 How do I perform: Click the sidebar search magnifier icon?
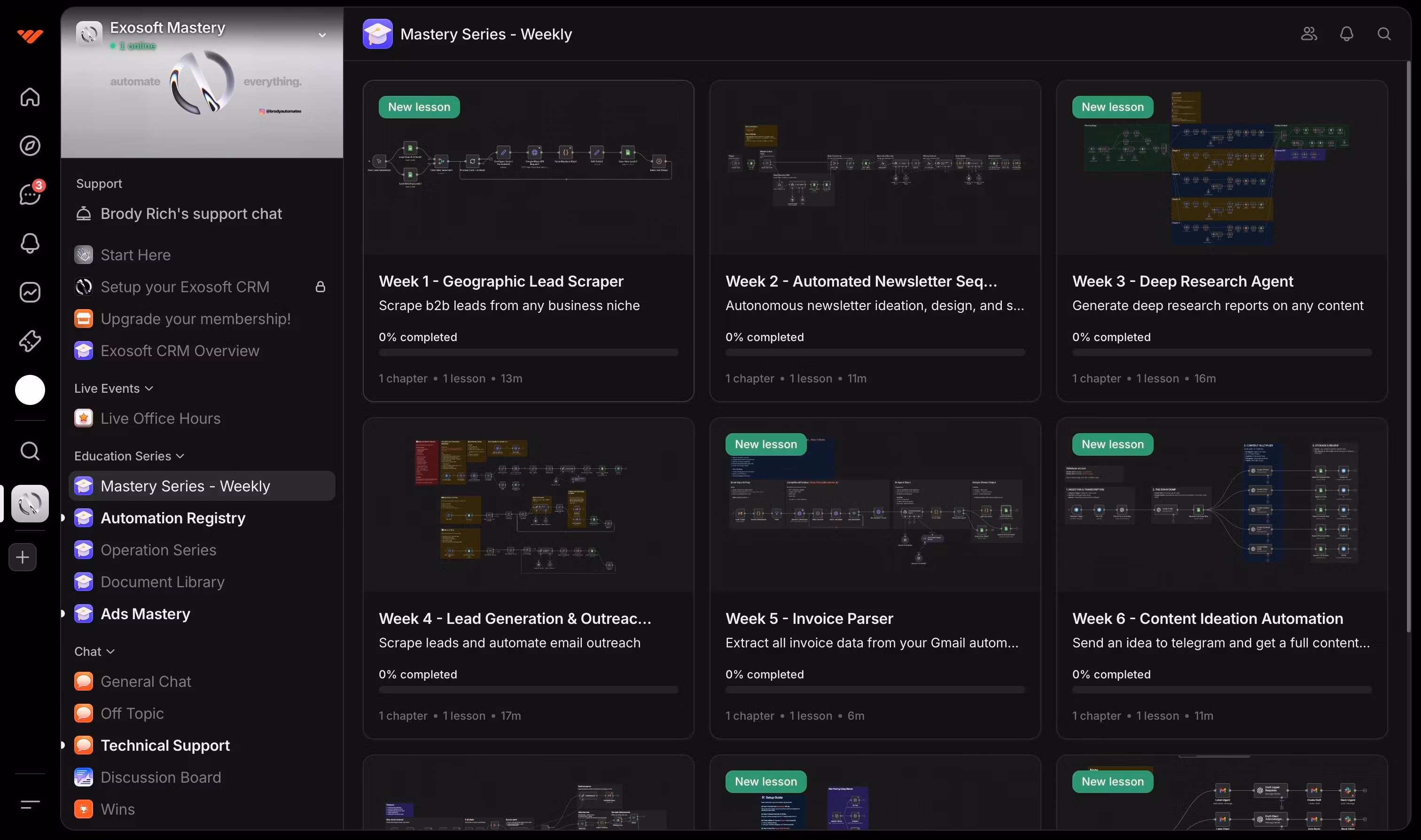coord(30,451)
